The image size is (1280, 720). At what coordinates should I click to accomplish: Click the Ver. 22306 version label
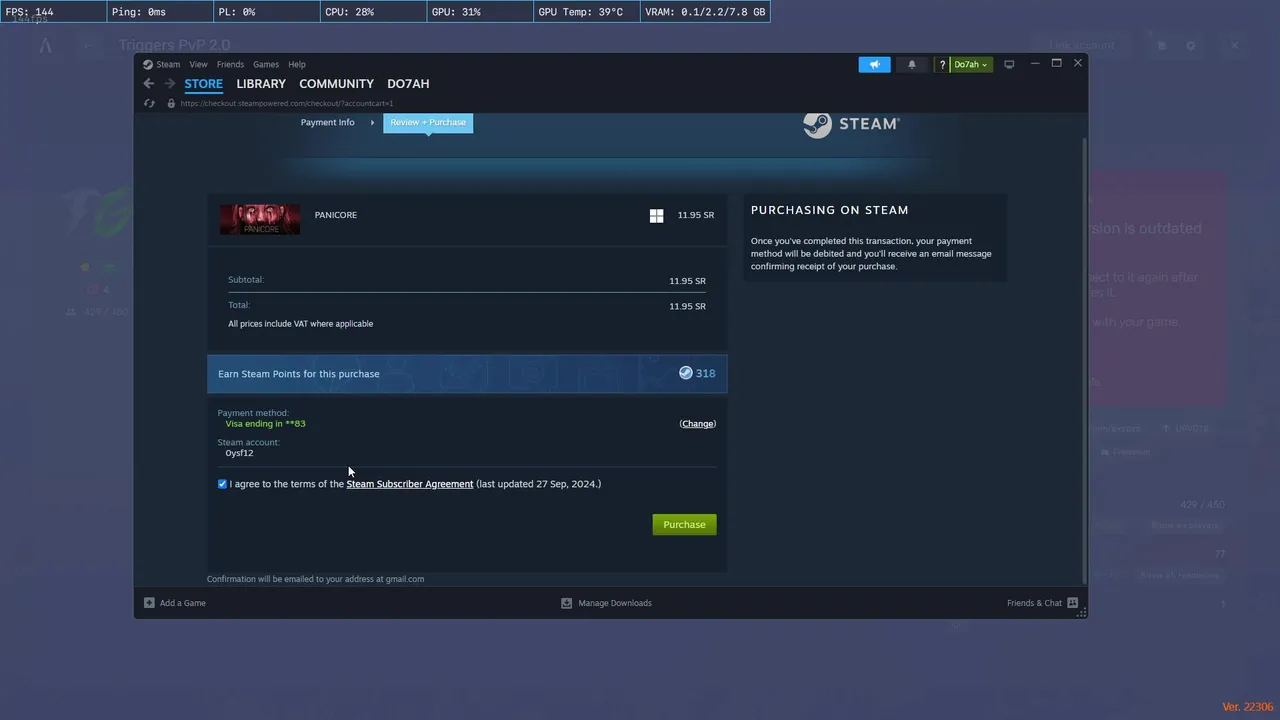[1248, 707]
